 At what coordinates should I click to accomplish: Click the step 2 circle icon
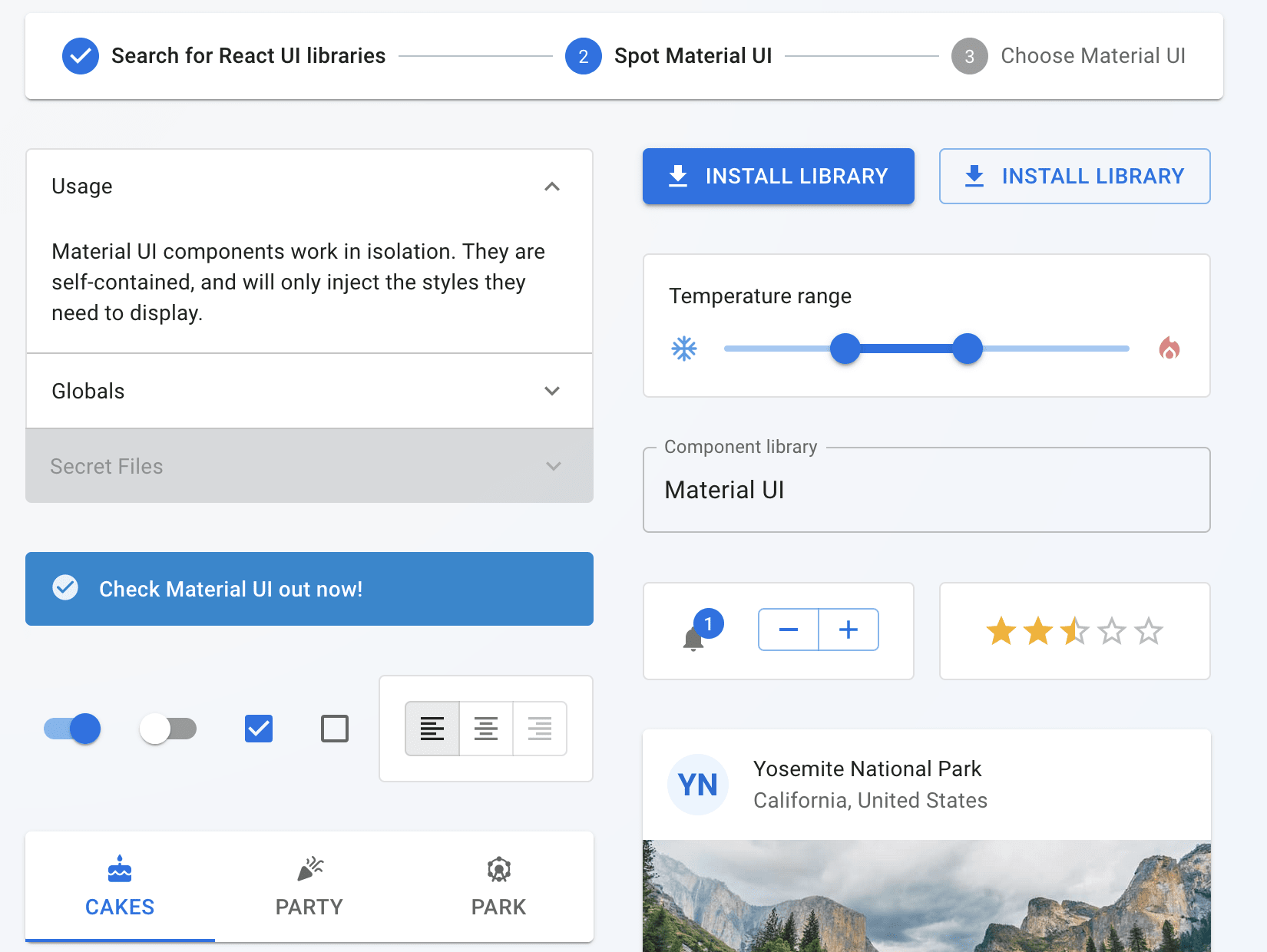[584, 56]
